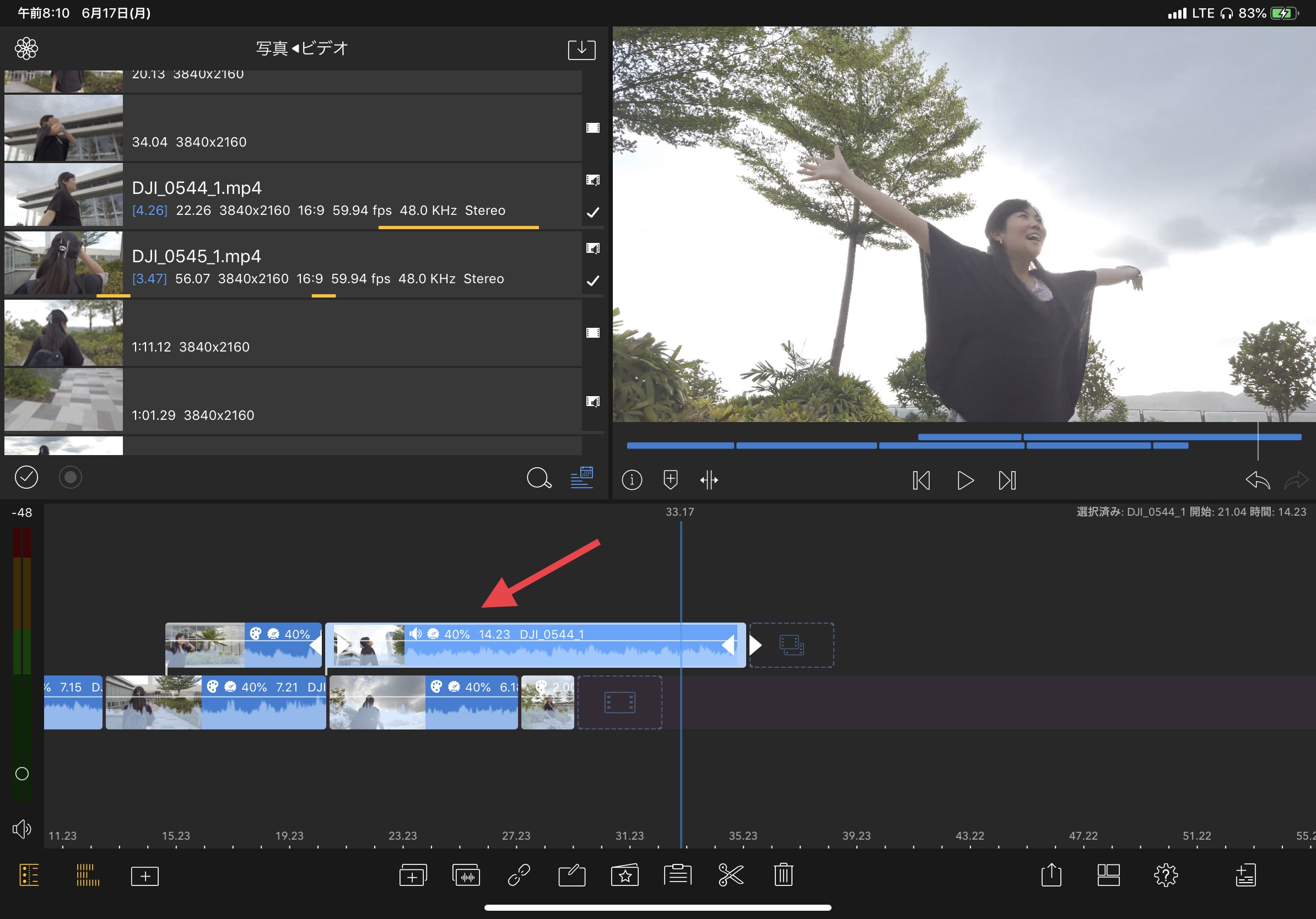The image size is (1316, 919).
Task: Open the flower-shaped Photos source menu
Action: (26, 48)
